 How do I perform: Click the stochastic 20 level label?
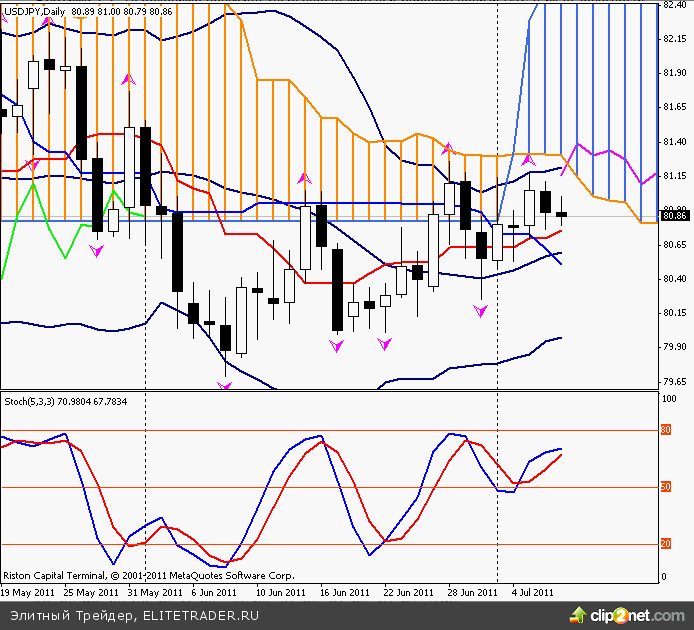pos(666,544)
